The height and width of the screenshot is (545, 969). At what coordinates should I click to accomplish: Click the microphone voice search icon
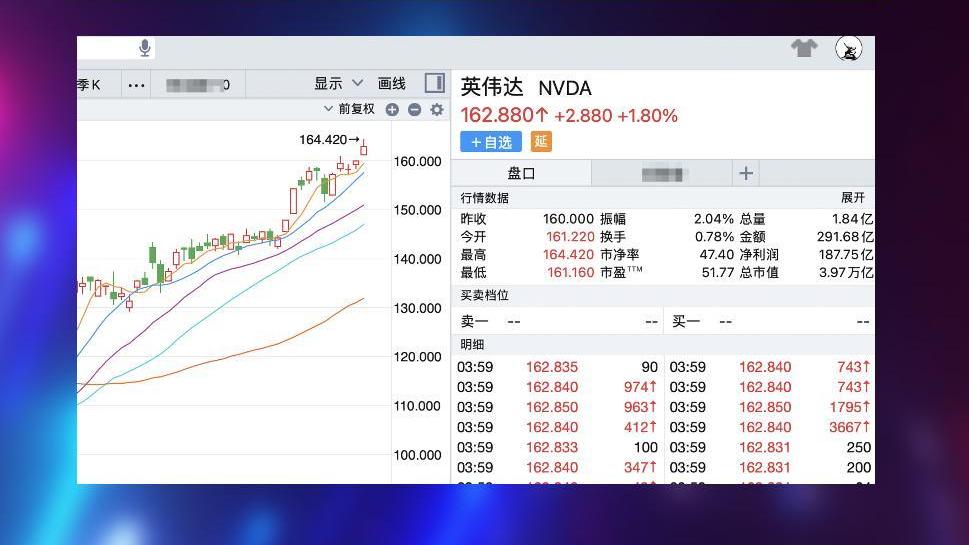click(x=145, y=48)
